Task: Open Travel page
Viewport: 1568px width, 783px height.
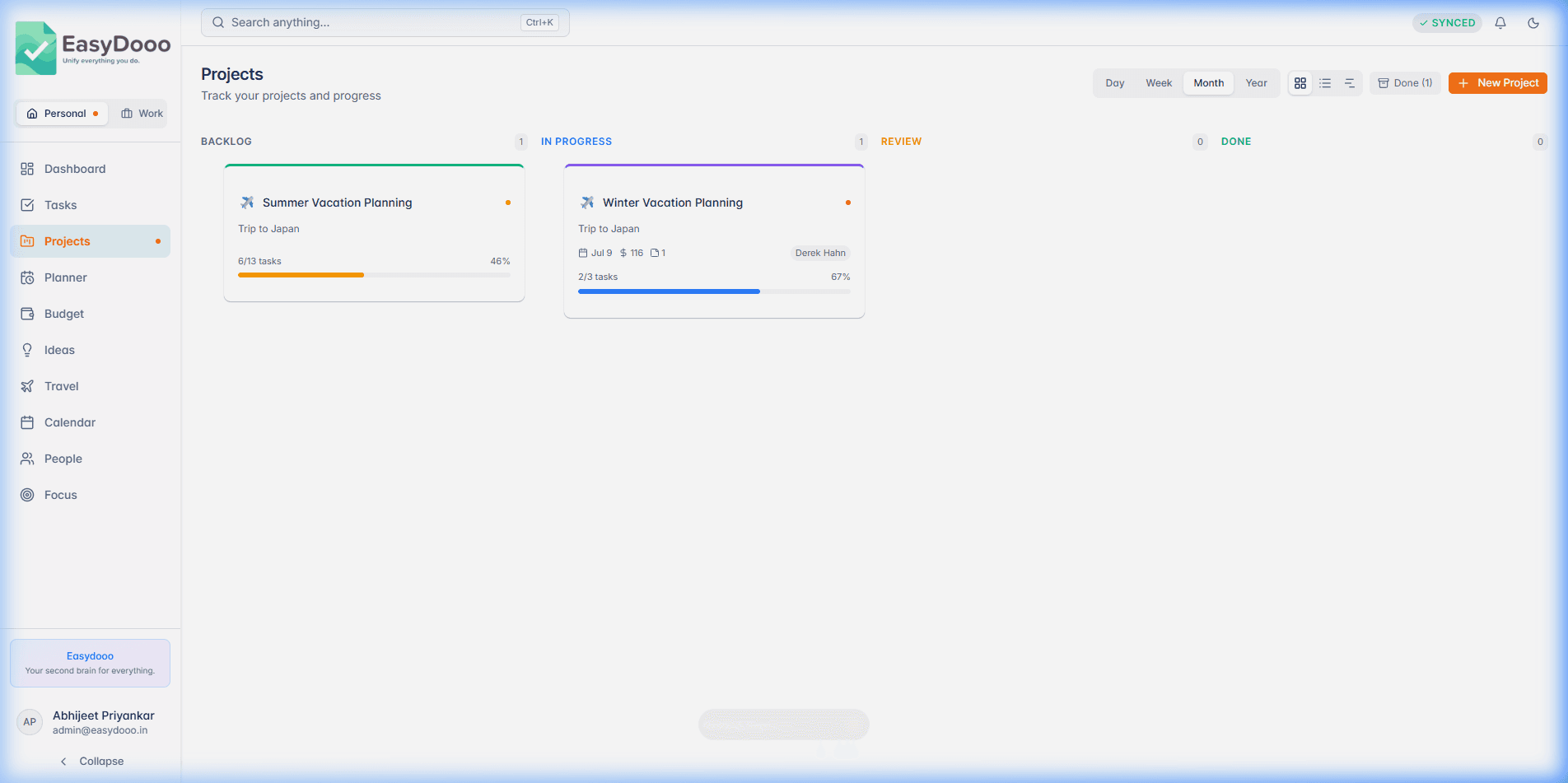Action: pyautogui.click(x=90, y=386)
